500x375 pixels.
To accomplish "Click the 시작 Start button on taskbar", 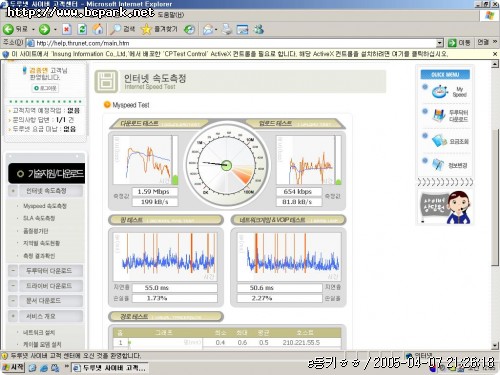I will point(13,367).
